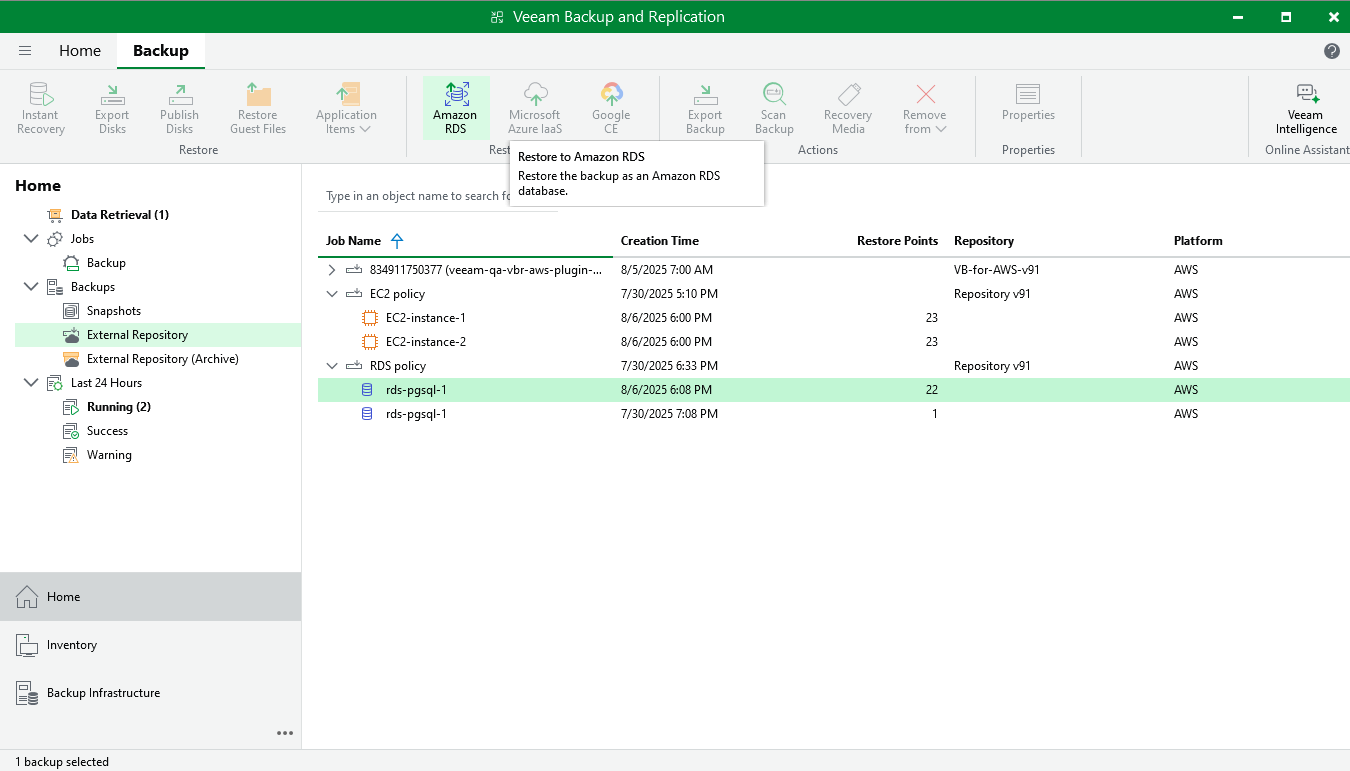Sort by the Platform column header
1350x771 pixels.
click(x=1198, y=241)
